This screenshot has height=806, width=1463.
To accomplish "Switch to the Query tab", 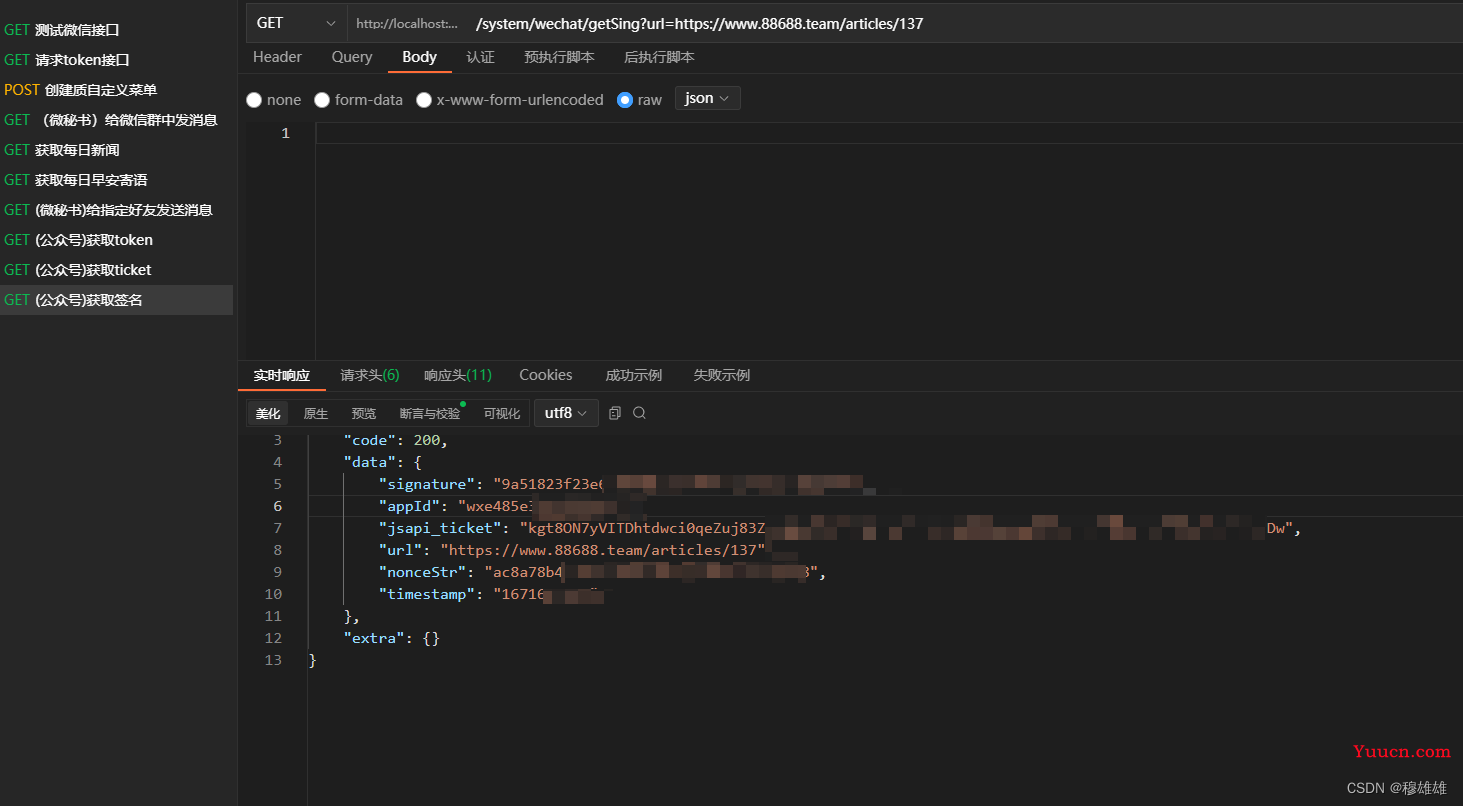I will coord(352,57).
